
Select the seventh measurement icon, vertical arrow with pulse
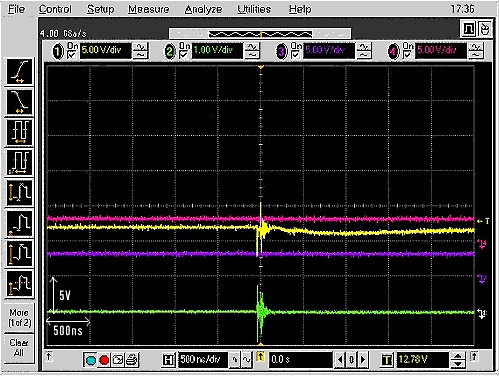(x=20, y=253)
